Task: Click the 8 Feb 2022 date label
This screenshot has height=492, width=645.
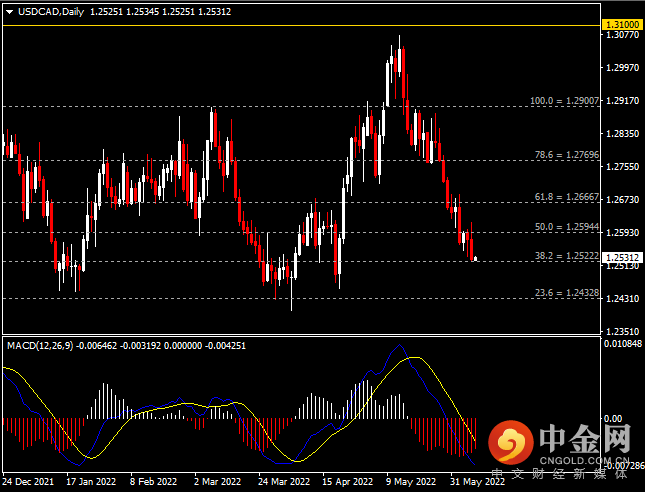Action: click(x=153, y=481)
